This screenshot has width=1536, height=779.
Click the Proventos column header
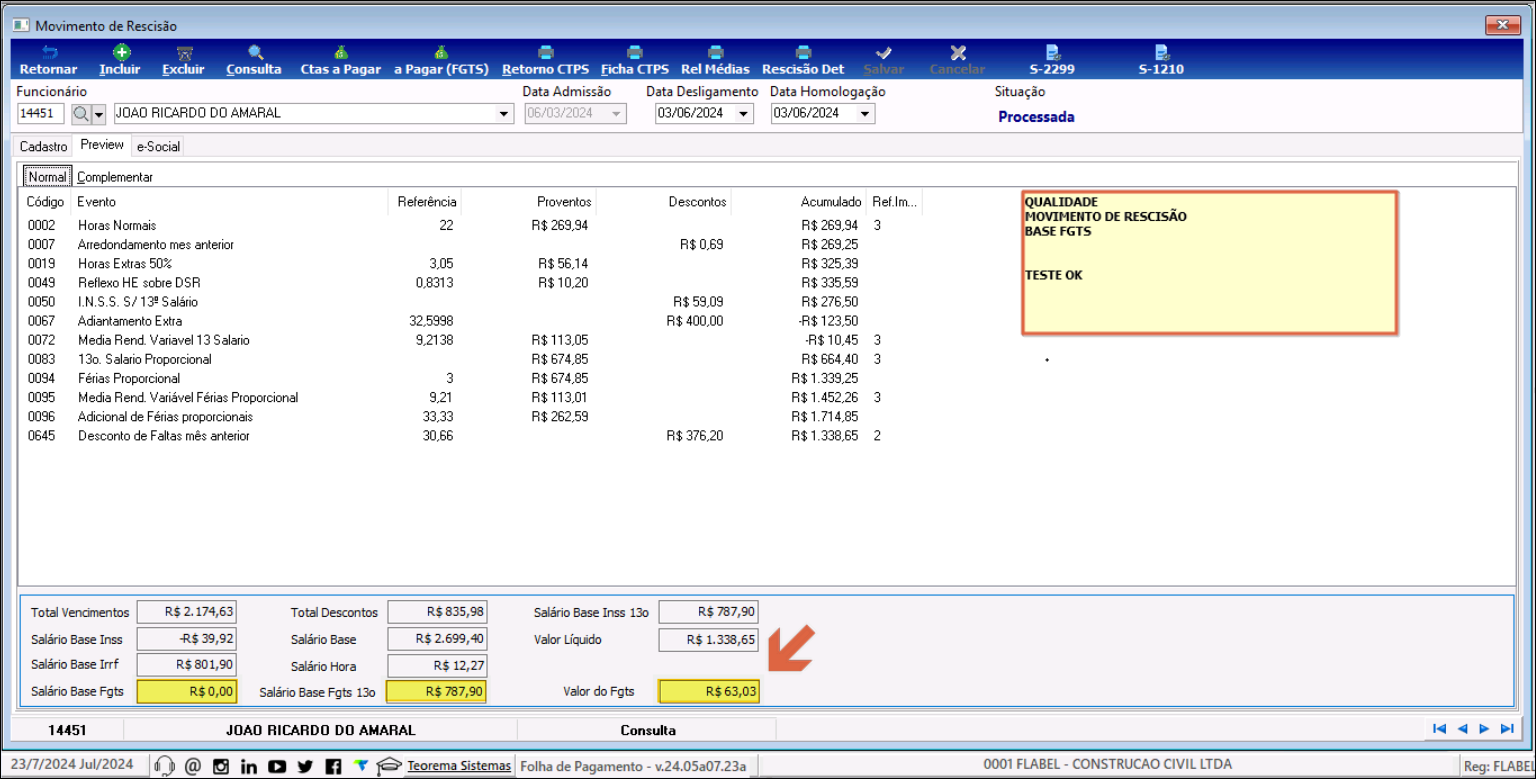tap(529, 202)
